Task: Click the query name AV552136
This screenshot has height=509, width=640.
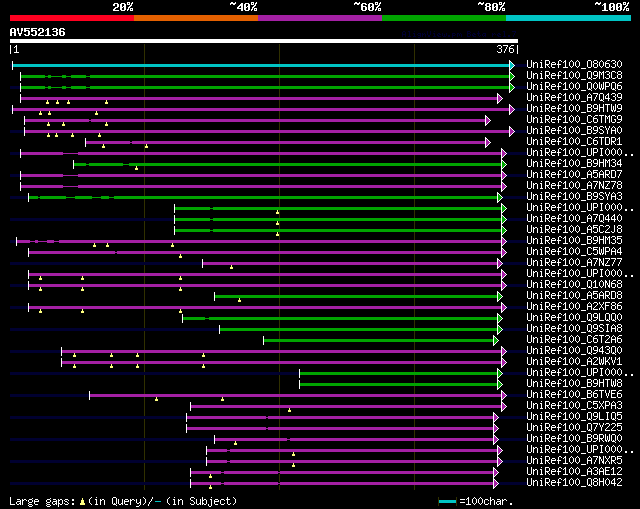Action: tap(38, 32)
